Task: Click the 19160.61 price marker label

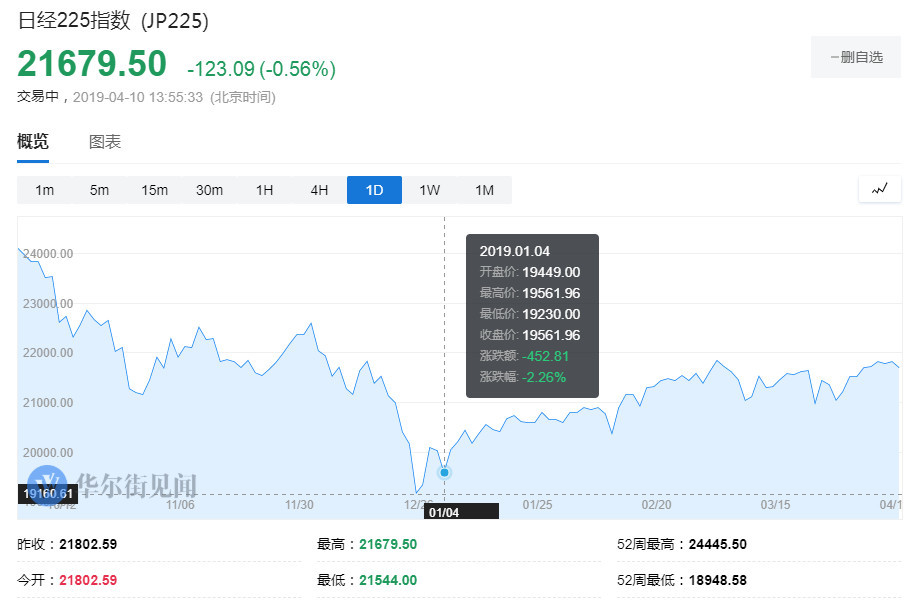Action: 48,494
